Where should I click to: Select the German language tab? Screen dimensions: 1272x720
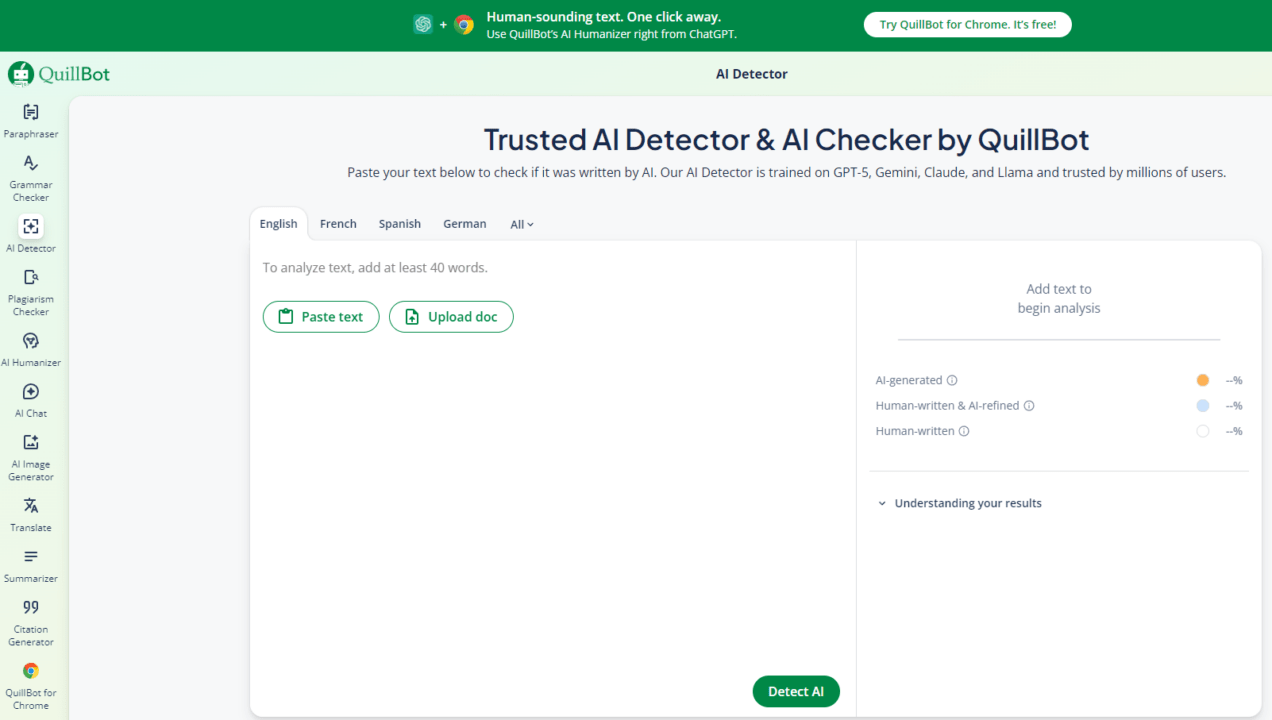click(464, 224)
